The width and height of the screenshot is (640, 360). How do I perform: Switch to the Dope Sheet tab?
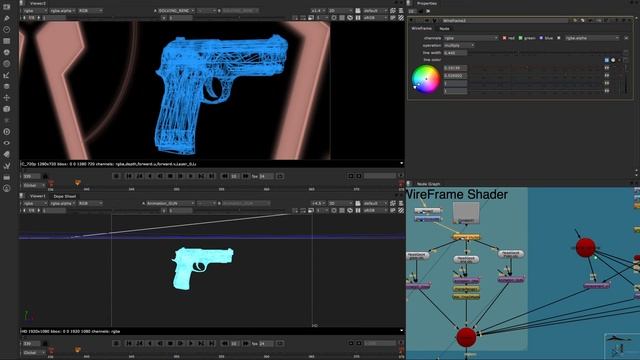(64, 196)
